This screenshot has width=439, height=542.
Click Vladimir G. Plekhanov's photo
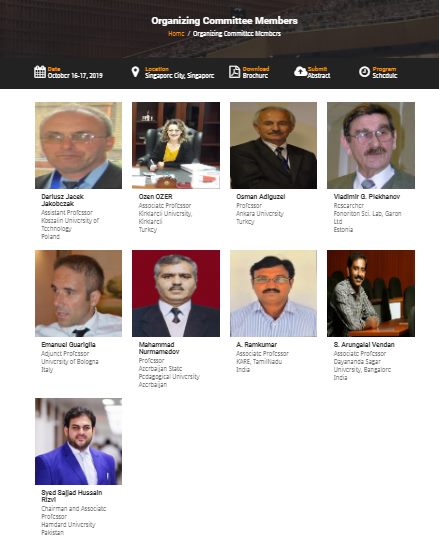371,145
